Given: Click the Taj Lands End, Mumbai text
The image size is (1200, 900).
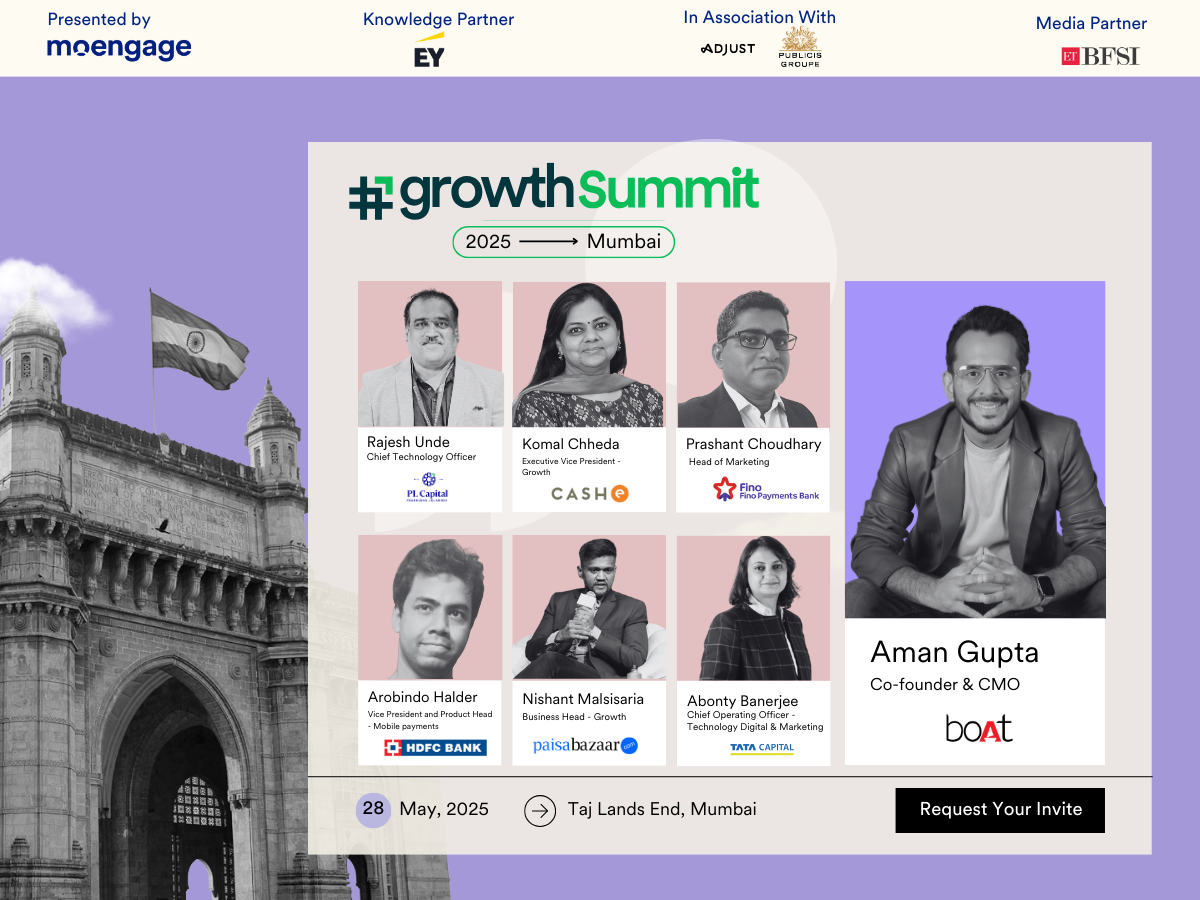Looking at the screenshot, I should pos(662,810).
